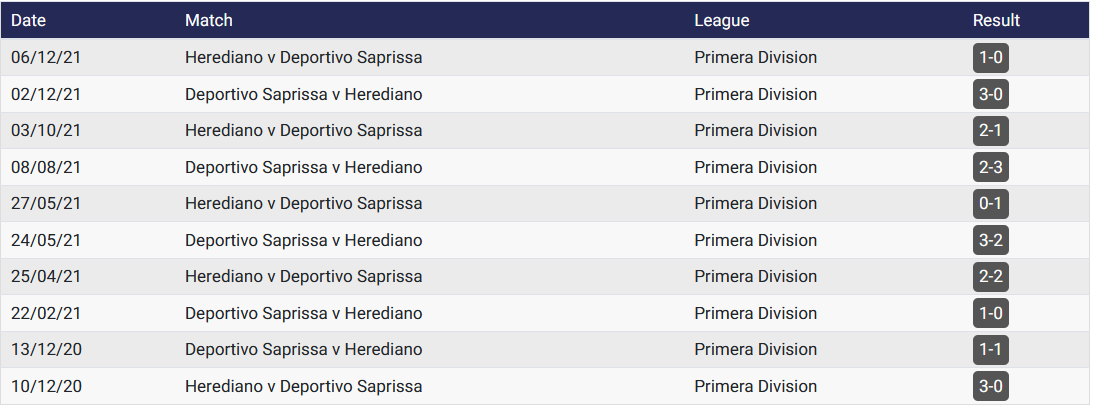This screenshot has height=410, width=1093.
Task: Click the 3-0 result badge for 02/12/21
Action: [x=990, y=94]
